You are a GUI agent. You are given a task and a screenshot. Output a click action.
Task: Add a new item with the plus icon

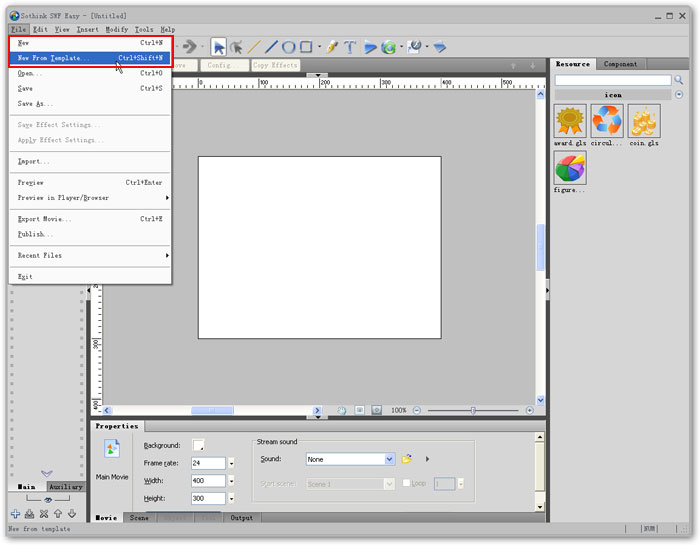point(15,514)
